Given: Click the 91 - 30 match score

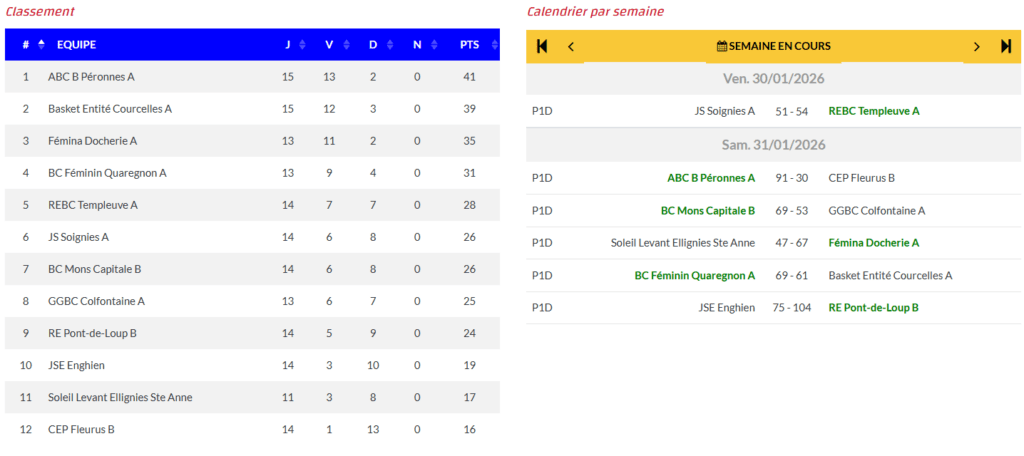Looking at the screenshot, I should (791, 178).
